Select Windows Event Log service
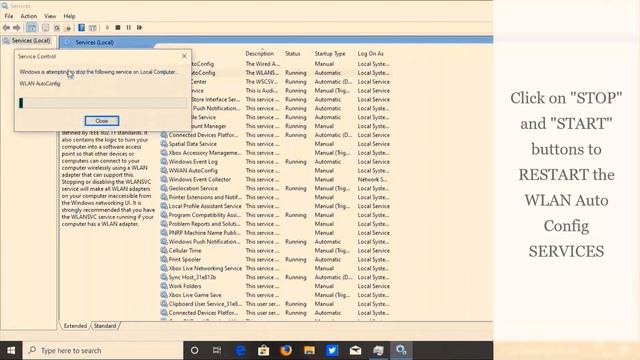The width and height of the screenshot is (640, 360). [x=276, y=162]
